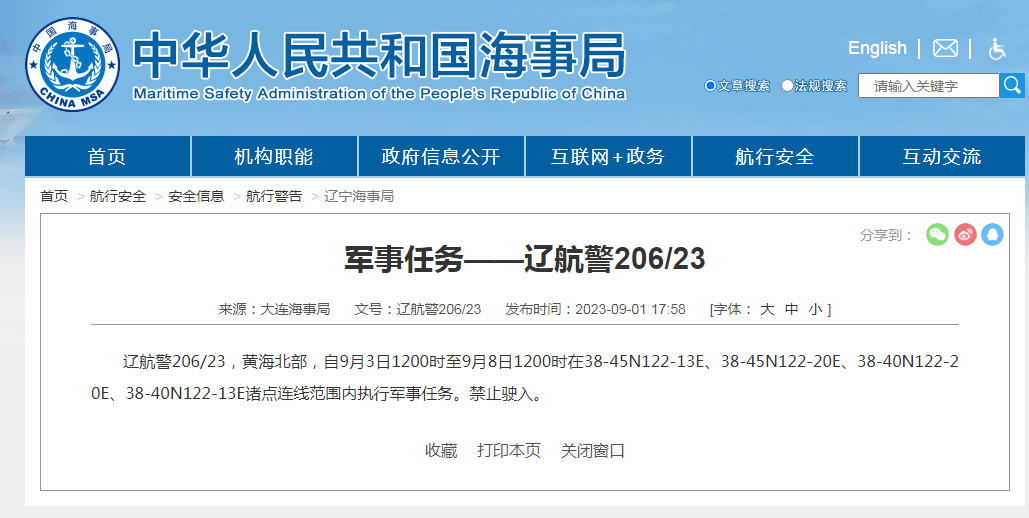Viewport: 1029px width, 518px height.
Task: Click the publish time 2023-09-01 17:58
Action: (x=631, y=309)
